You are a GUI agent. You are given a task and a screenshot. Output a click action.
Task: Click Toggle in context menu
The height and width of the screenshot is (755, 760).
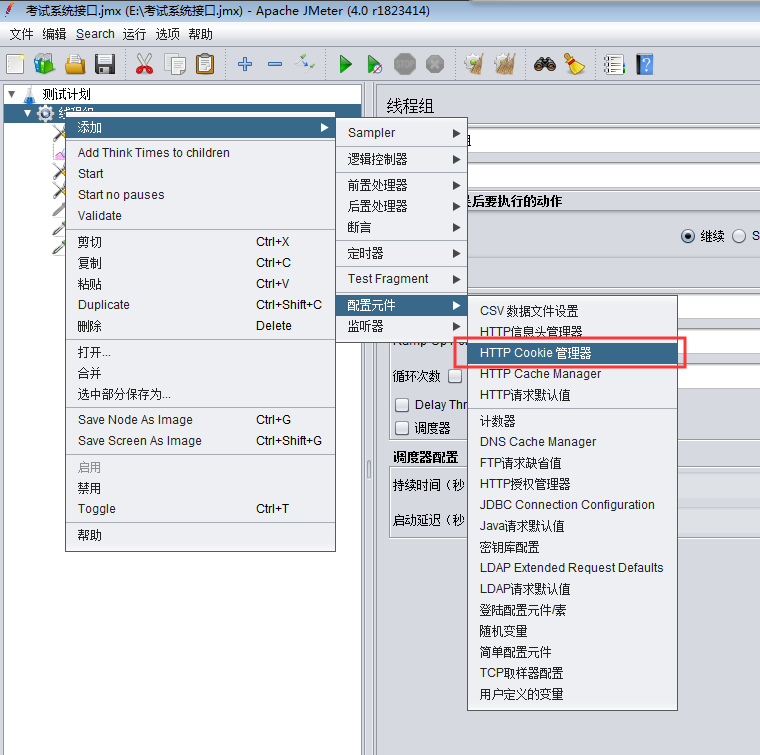(x=200, y=509)
